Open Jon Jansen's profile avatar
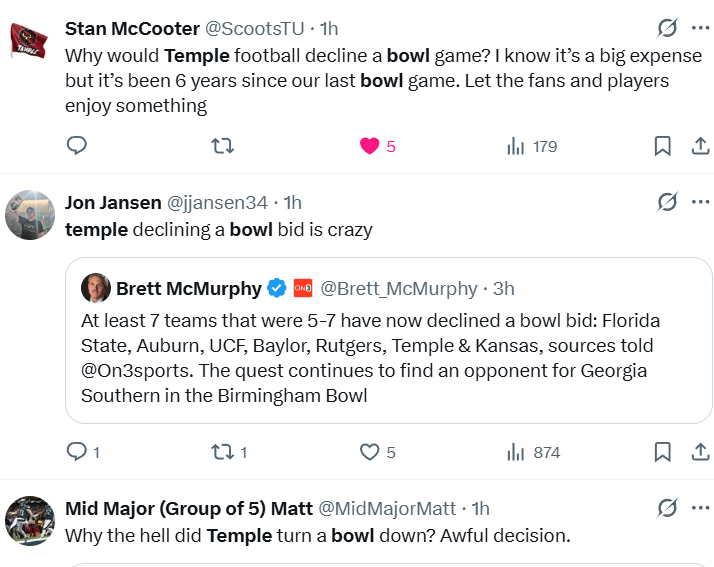This screenshot has width=714, height=567. point(29,215)
